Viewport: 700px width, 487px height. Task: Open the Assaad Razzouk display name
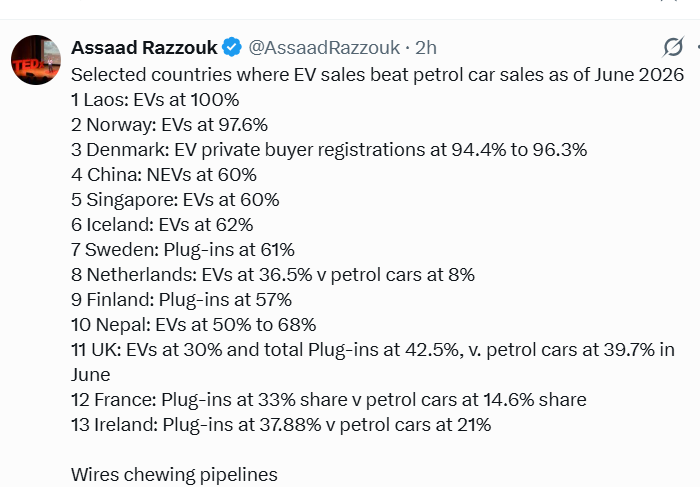(x=144, y=47)
